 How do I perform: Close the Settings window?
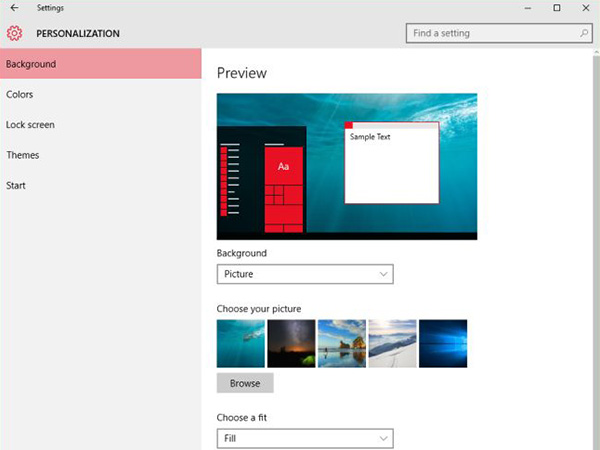tap(585, 8)
